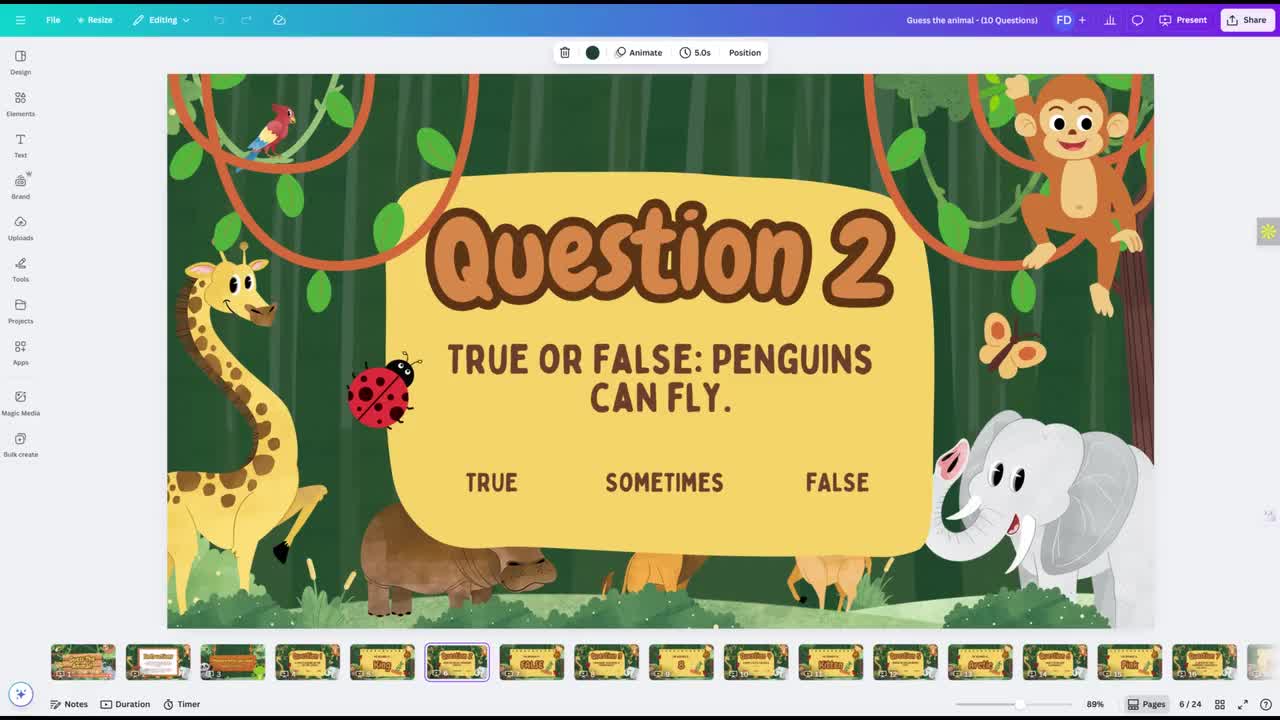This screenshot has height=720, width=1280.
Task: Select the Pink answer page thumbnail
Action: pyautogui.click(x=1130, y=662)
